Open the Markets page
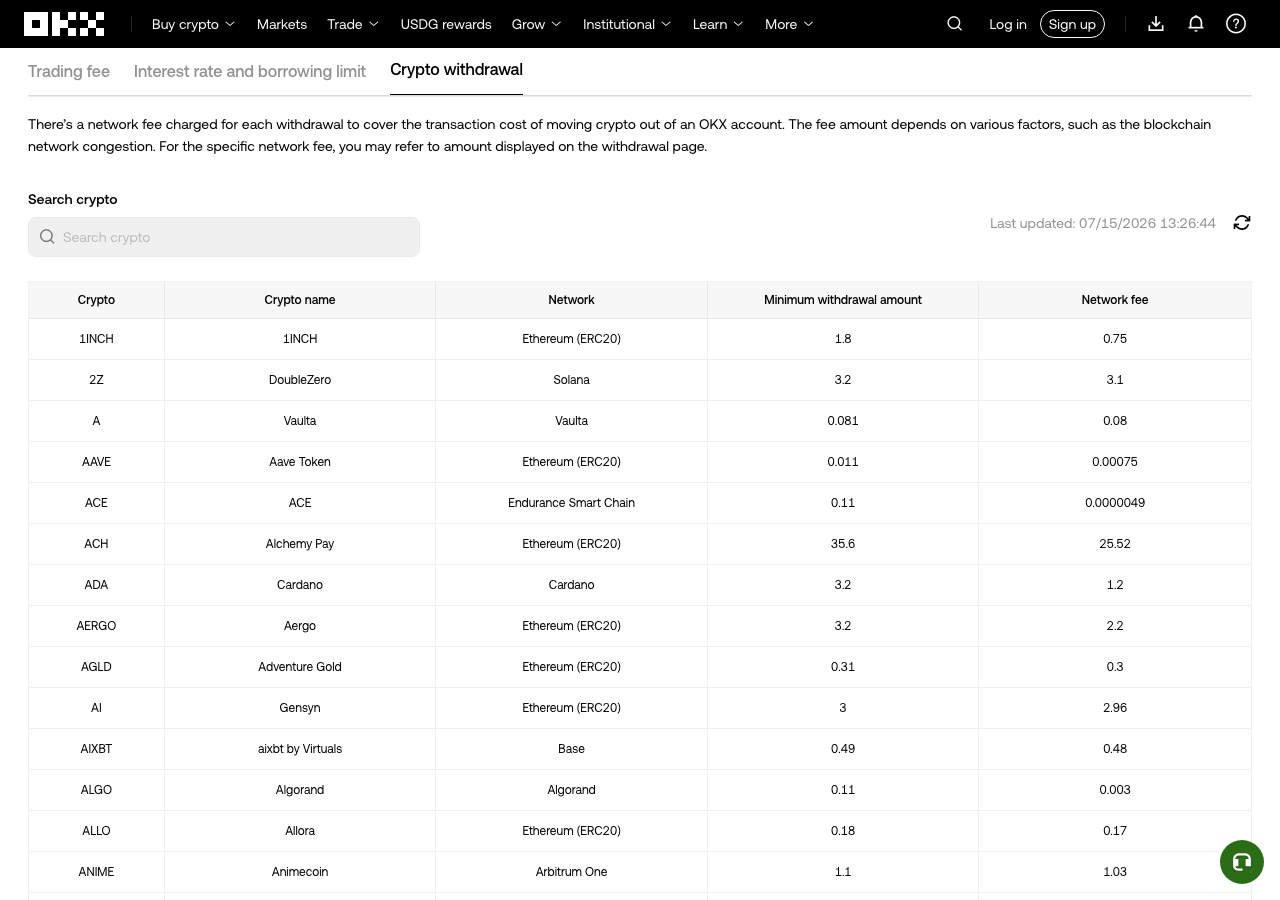Viewport: 1280px width, 900px height. (x=282, y=24)
